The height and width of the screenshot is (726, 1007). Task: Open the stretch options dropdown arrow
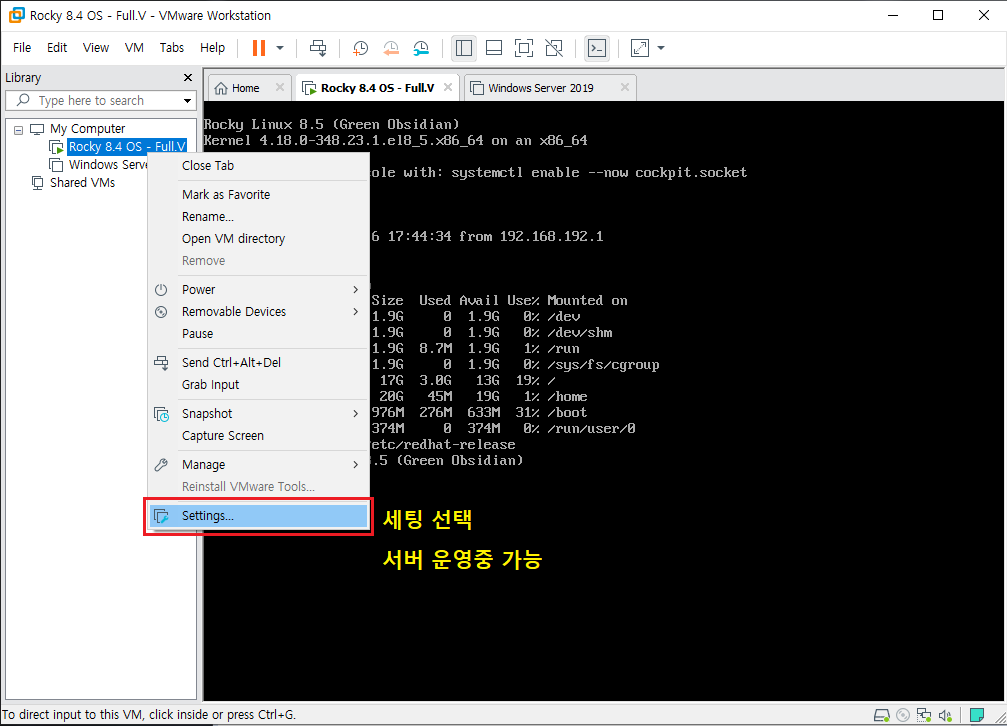point(661,48)
